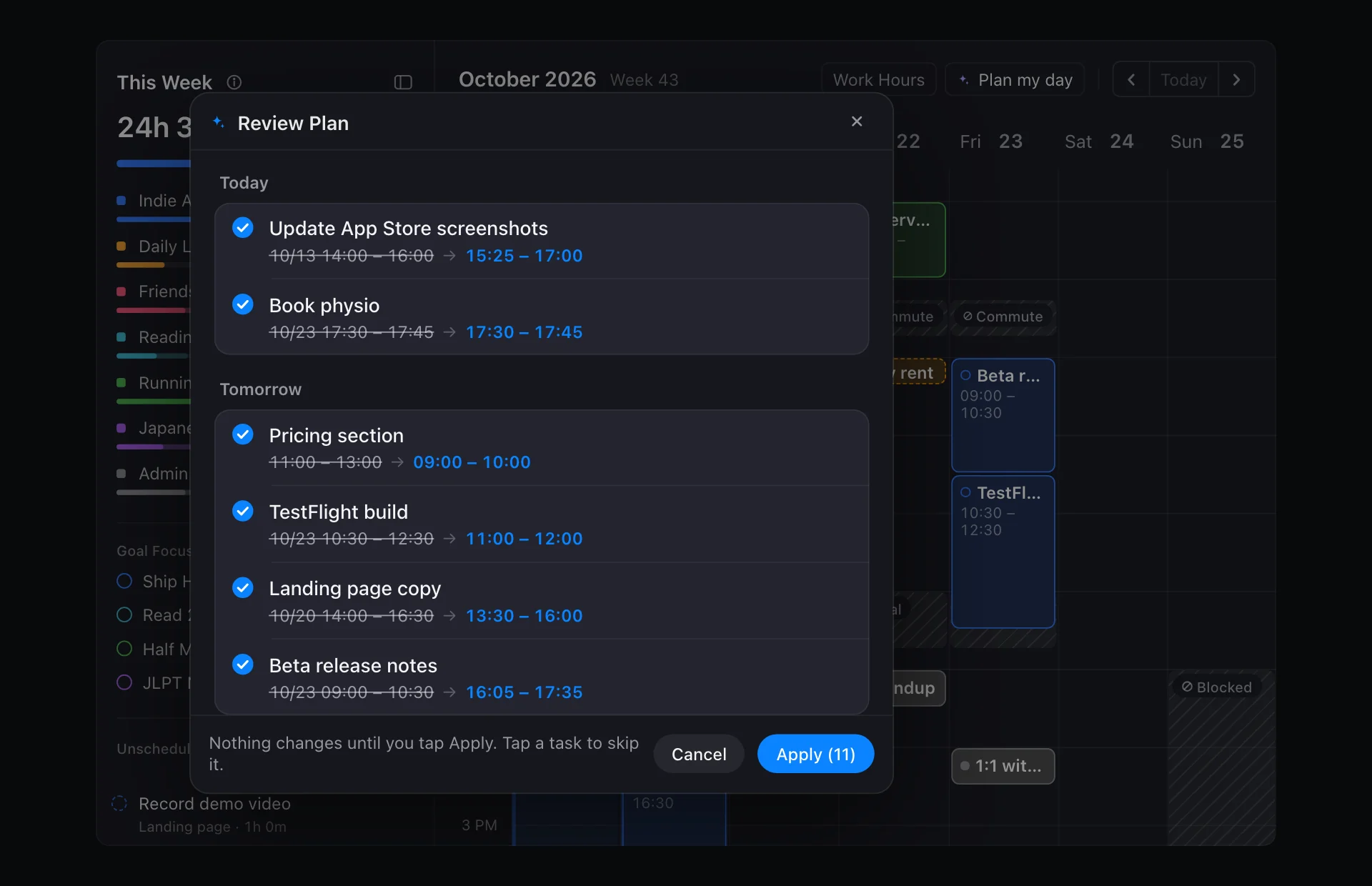1372x886 pixels.
Task: Select the Sun 25 day header
Action: click(1207, 141)
